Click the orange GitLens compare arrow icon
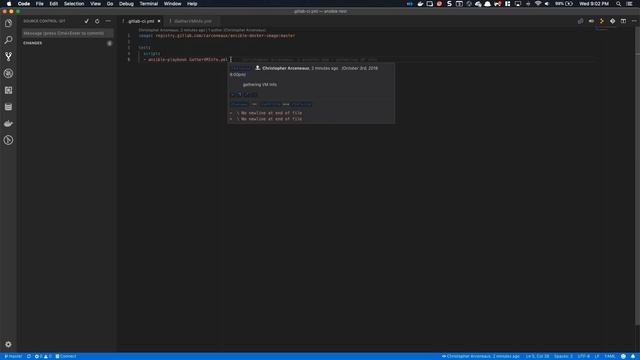This screenshot has height=360, width=640. (602, 21)
